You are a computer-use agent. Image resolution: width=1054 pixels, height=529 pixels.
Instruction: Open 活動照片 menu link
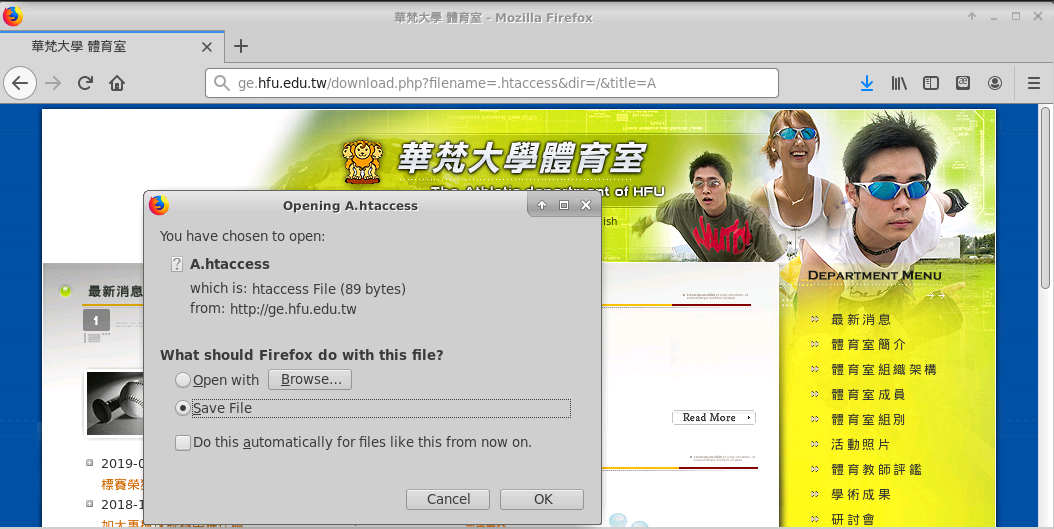coord(861,444)
